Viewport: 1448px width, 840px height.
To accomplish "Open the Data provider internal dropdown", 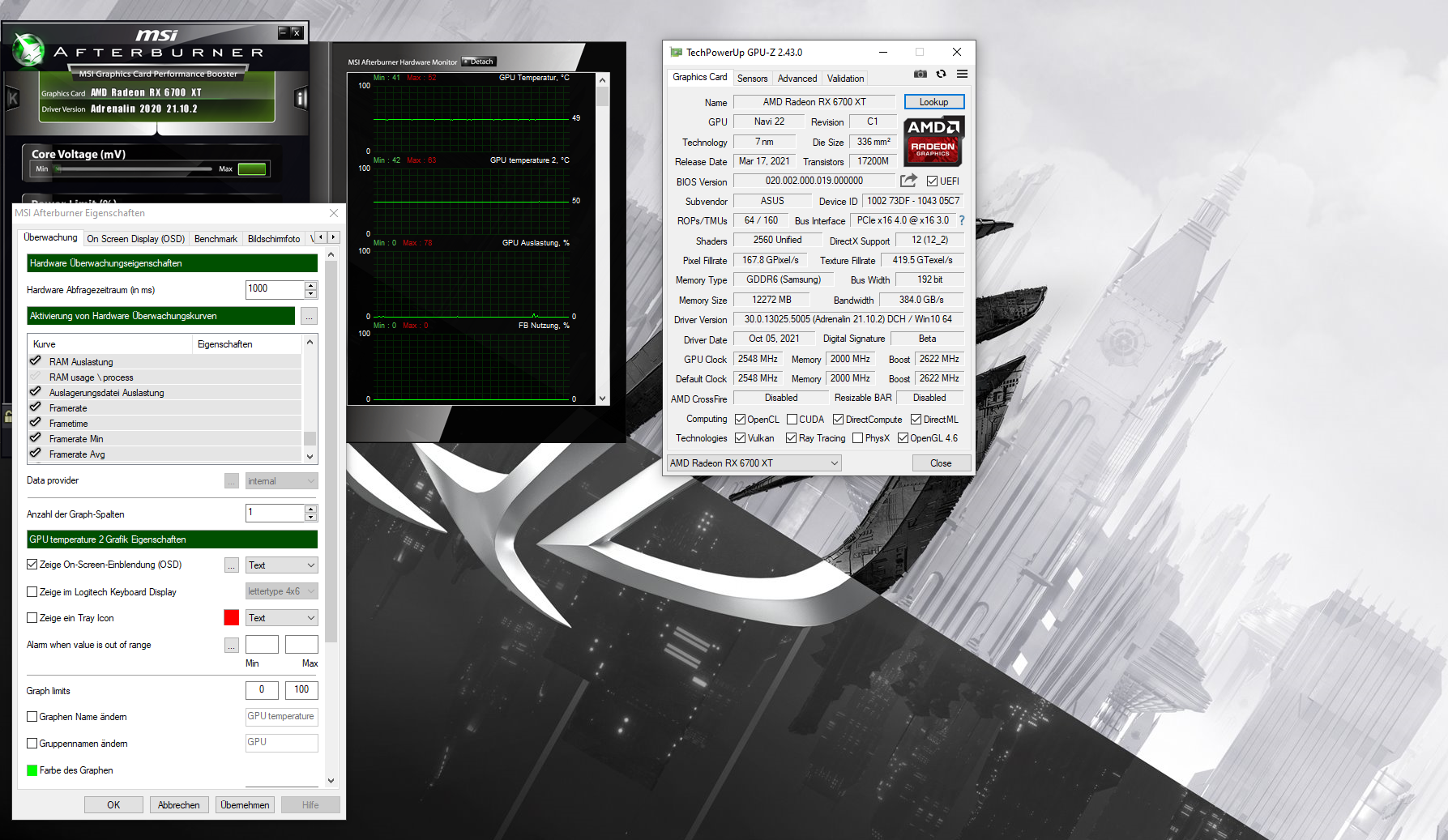I will point(281,481).
